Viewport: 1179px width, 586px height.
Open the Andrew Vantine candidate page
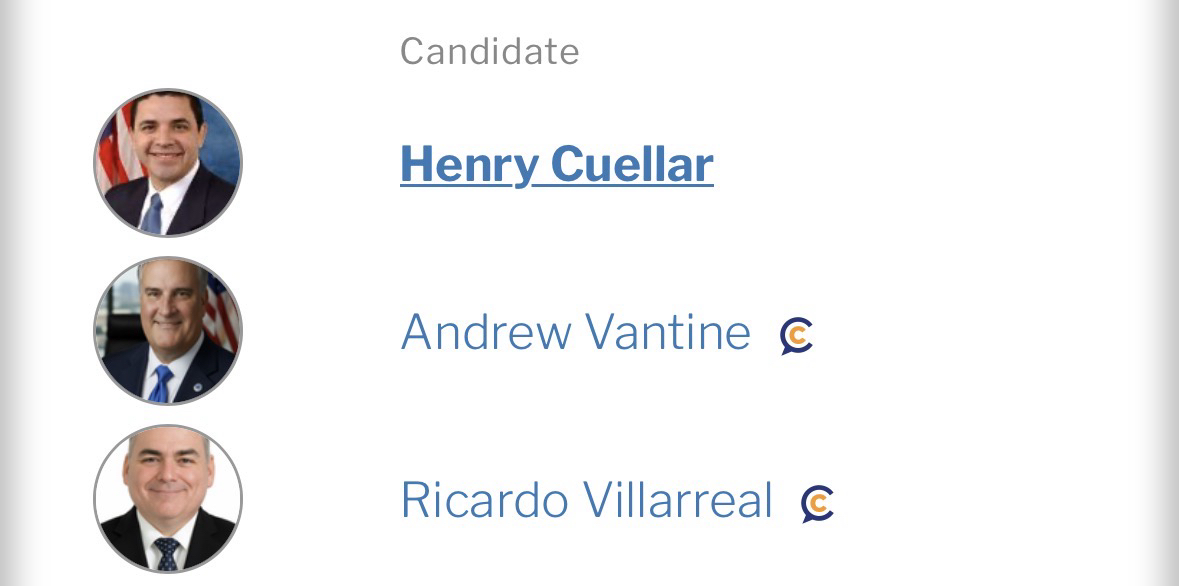[x=575, y=332]
